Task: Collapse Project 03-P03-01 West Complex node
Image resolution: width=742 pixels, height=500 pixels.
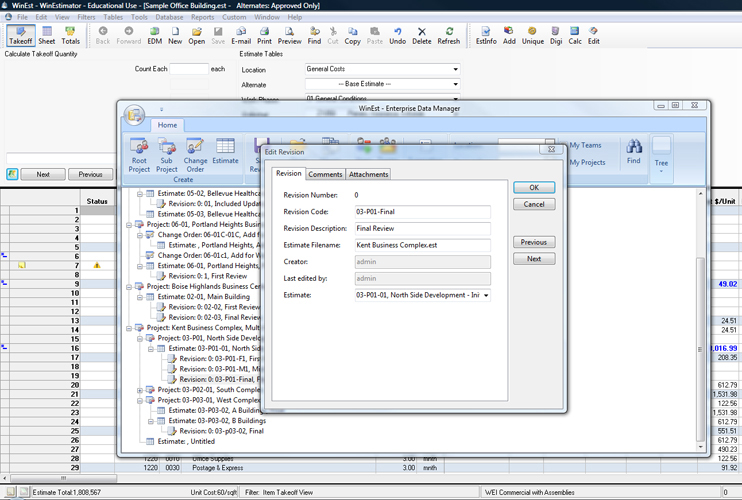Action: [x=140, y=401]
